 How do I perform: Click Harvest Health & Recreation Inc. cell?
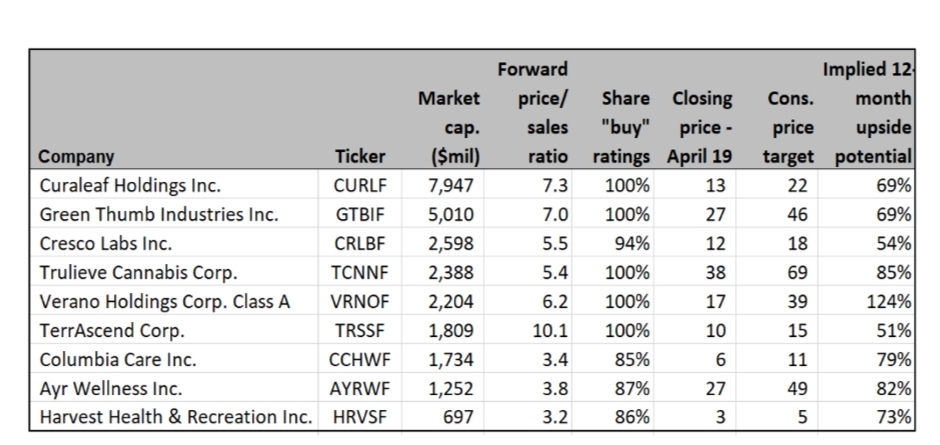pos(174,416)
